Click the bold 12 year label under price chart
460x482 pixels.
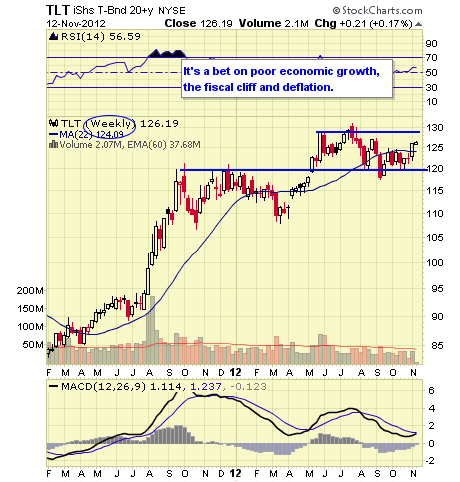[235, 372]
